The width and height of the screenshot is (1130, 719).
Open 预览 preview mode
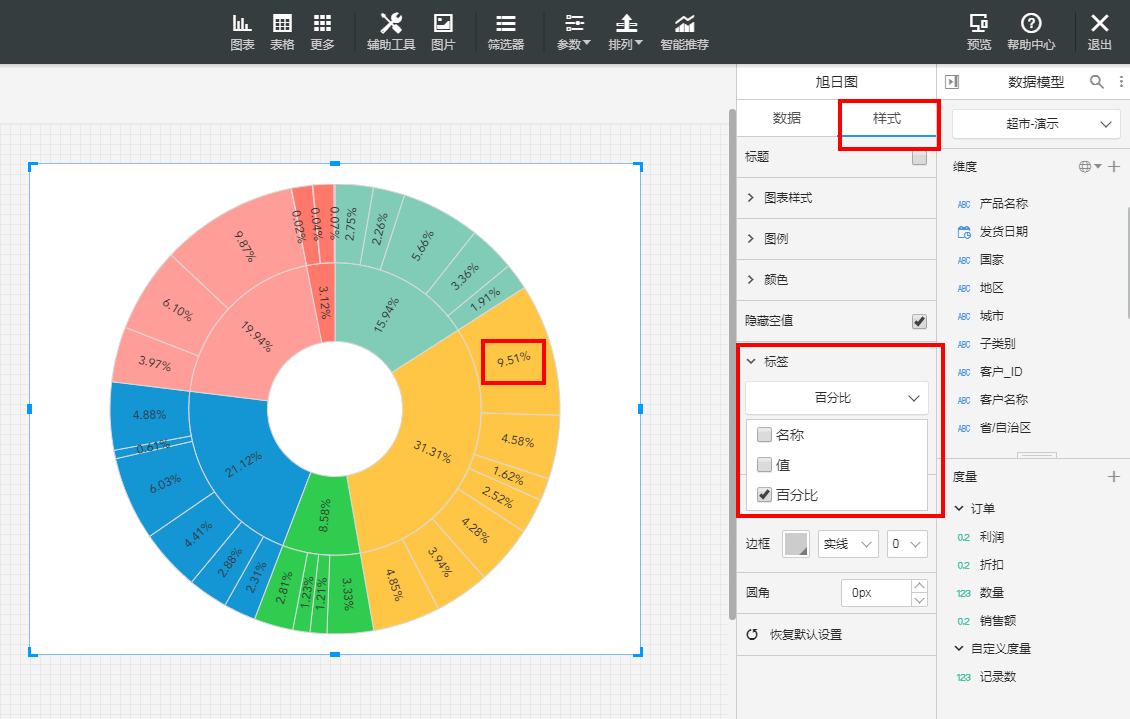(x=979, y=32)
